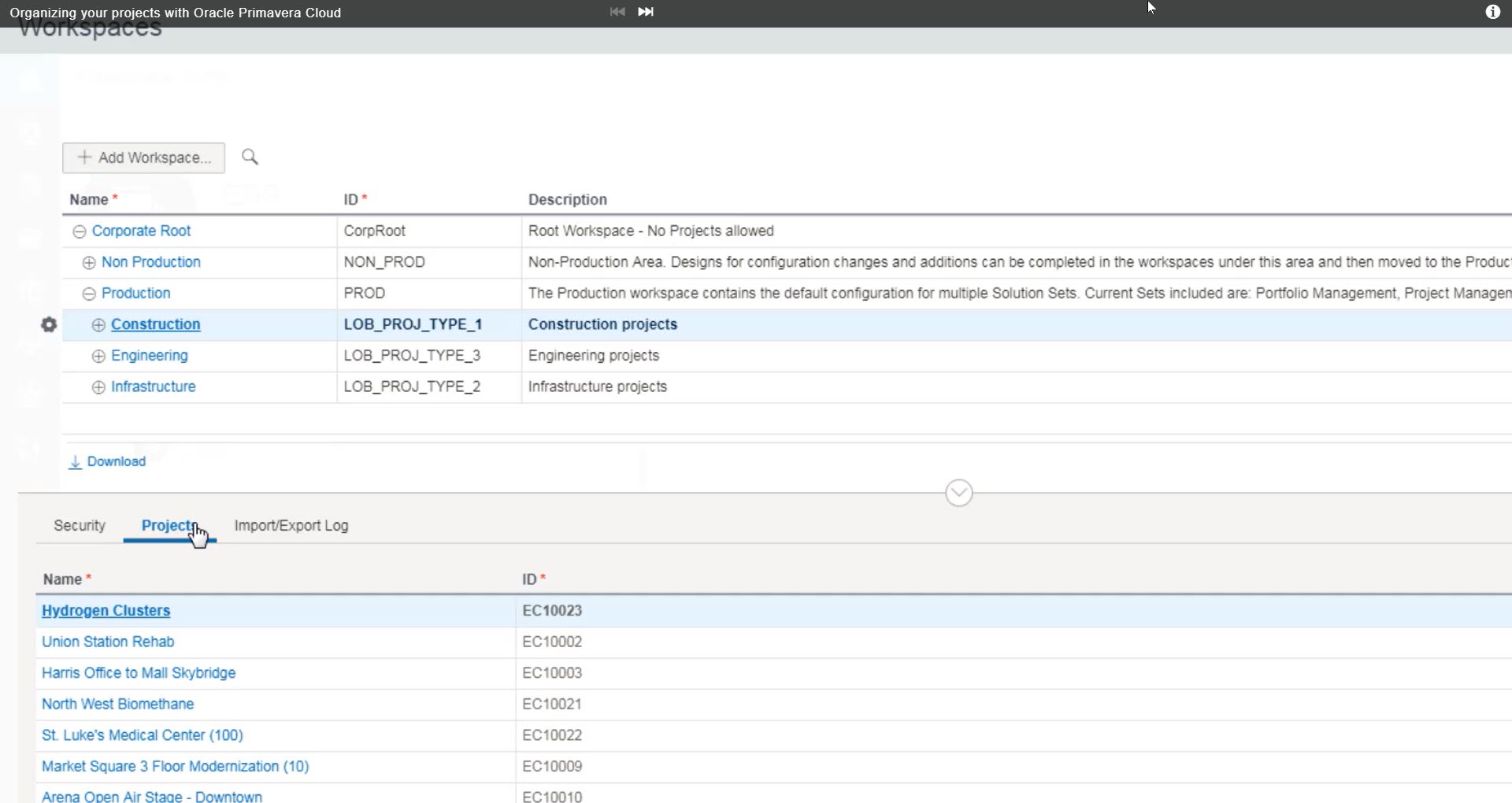Open the Import/Export Log tab
This screenshot has width=1512, height=803.
point(290,525)
